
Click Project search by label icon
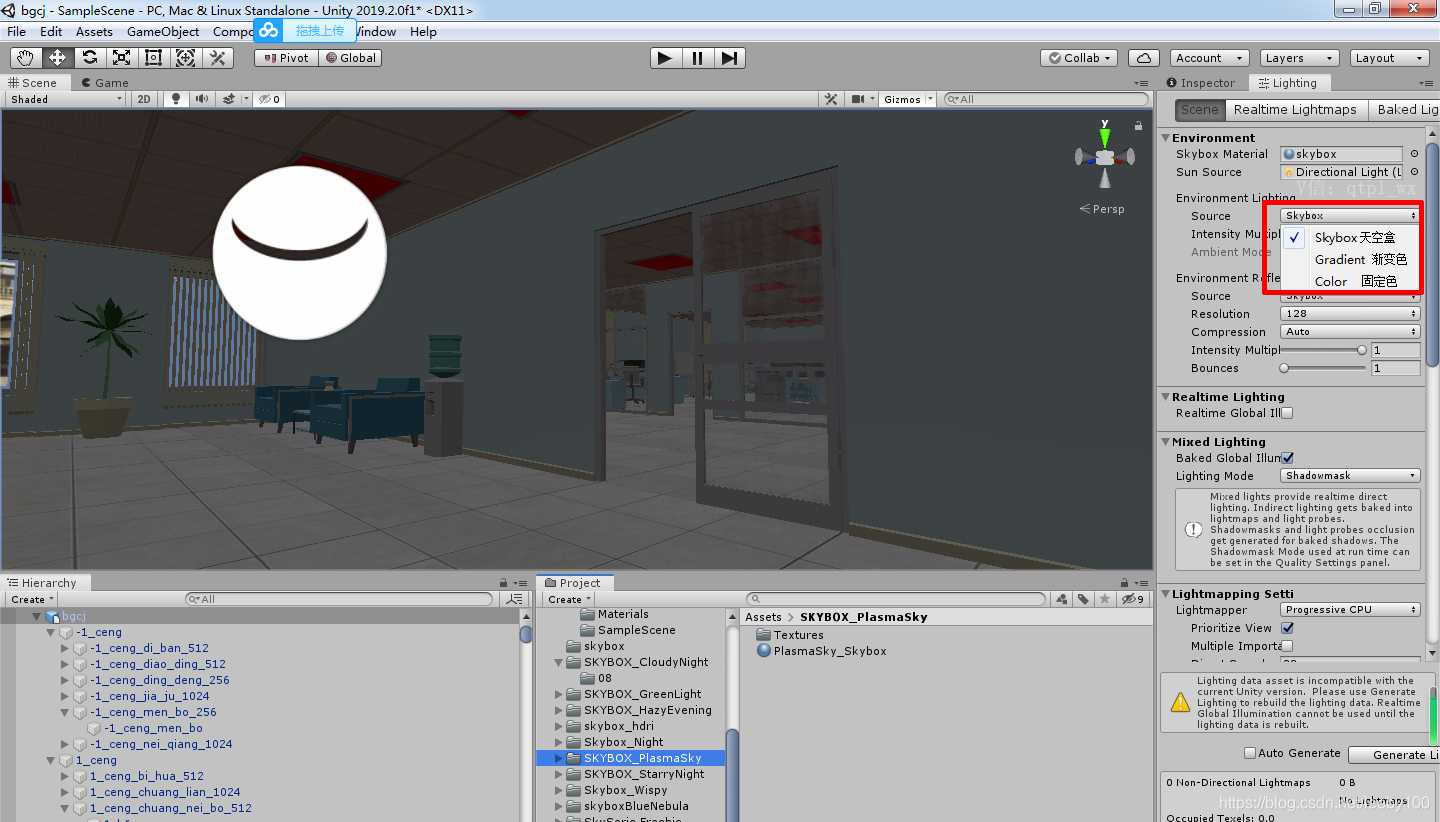(x=1083, y=599)
